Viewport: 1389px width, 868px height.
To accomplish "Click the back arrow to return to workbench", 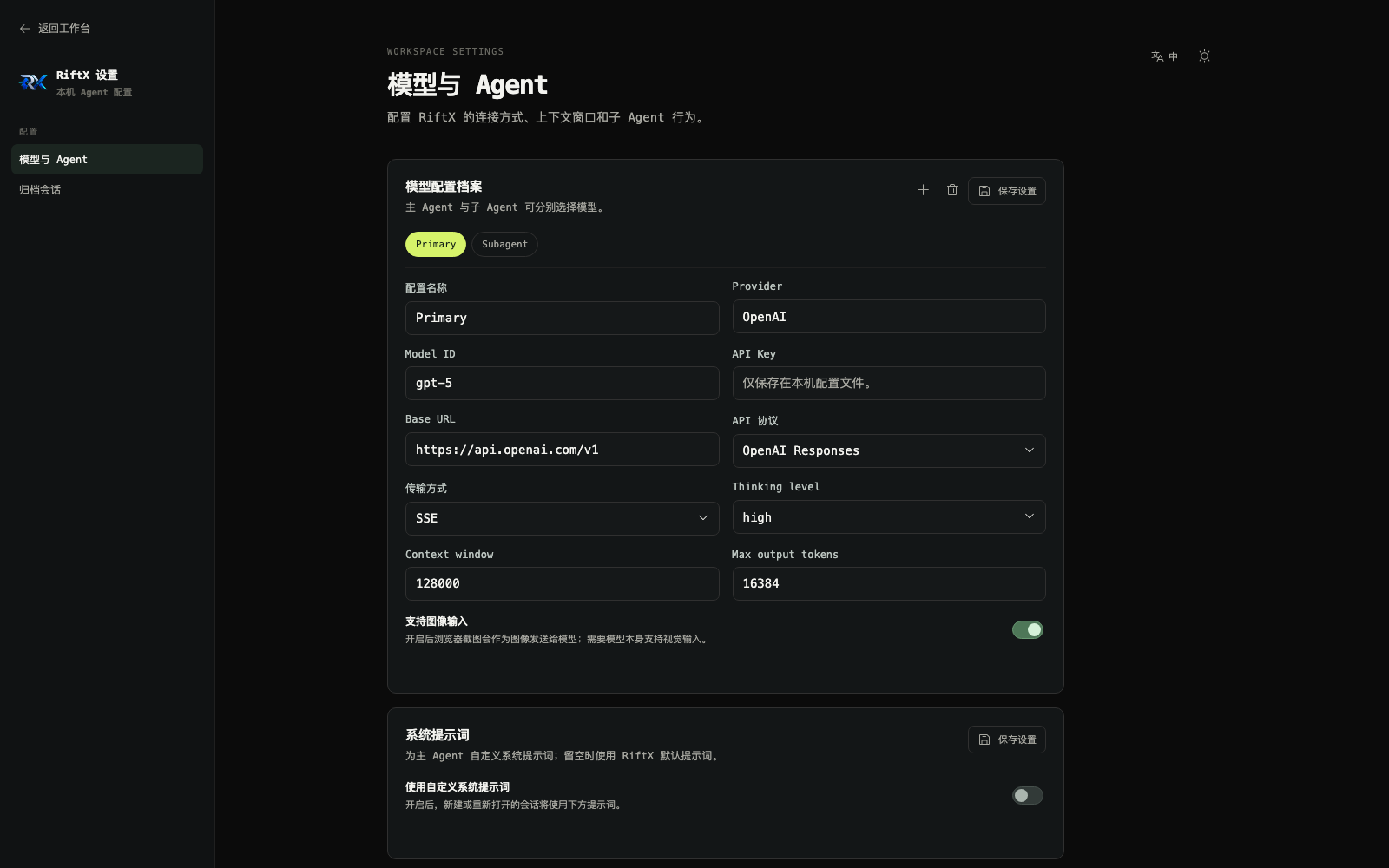I will [25, 29].
